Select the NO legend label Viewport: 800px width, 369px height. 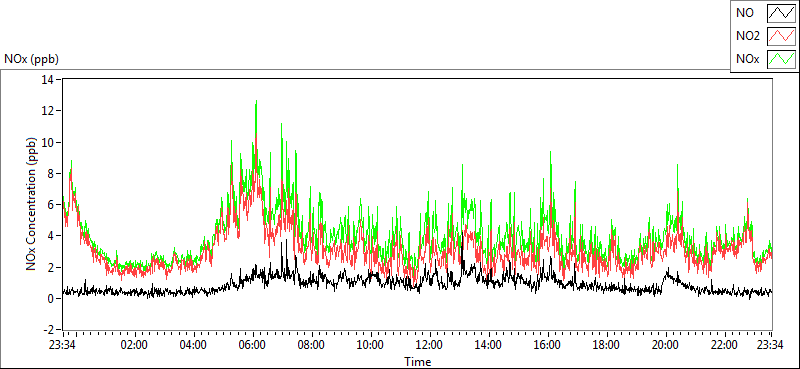tap(744, 14)
